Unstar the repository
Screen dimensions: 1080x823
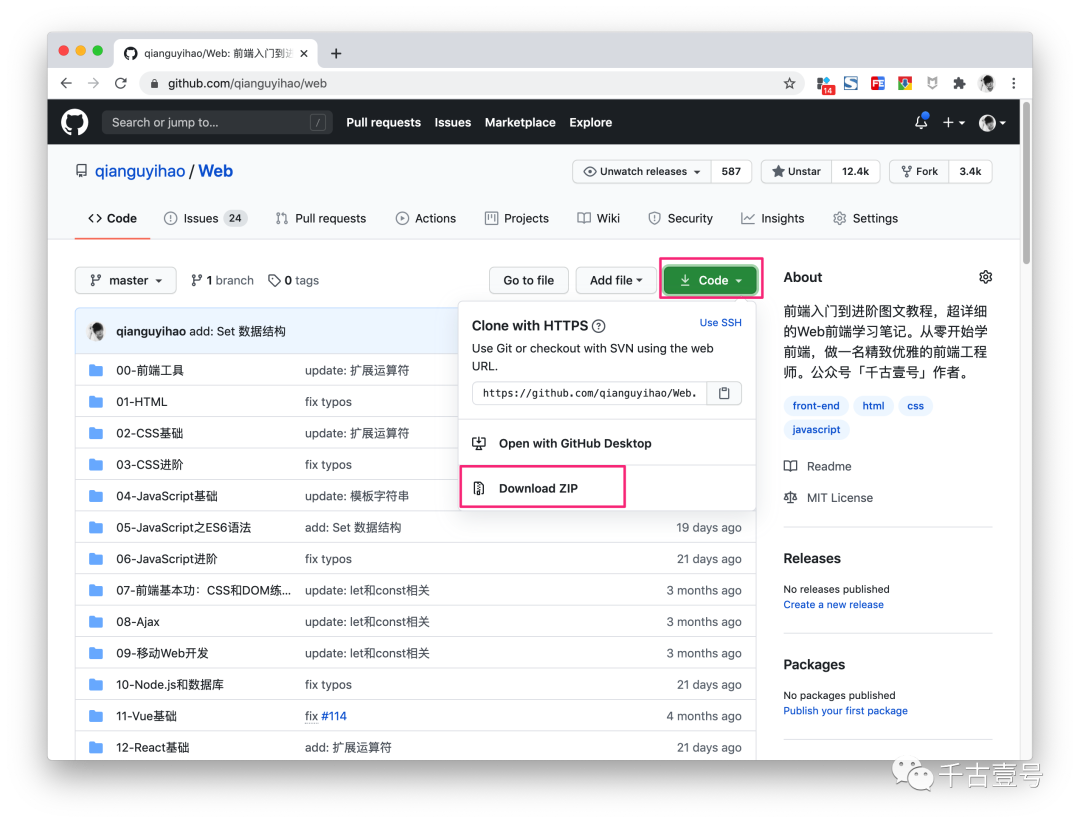coord(796,171)
